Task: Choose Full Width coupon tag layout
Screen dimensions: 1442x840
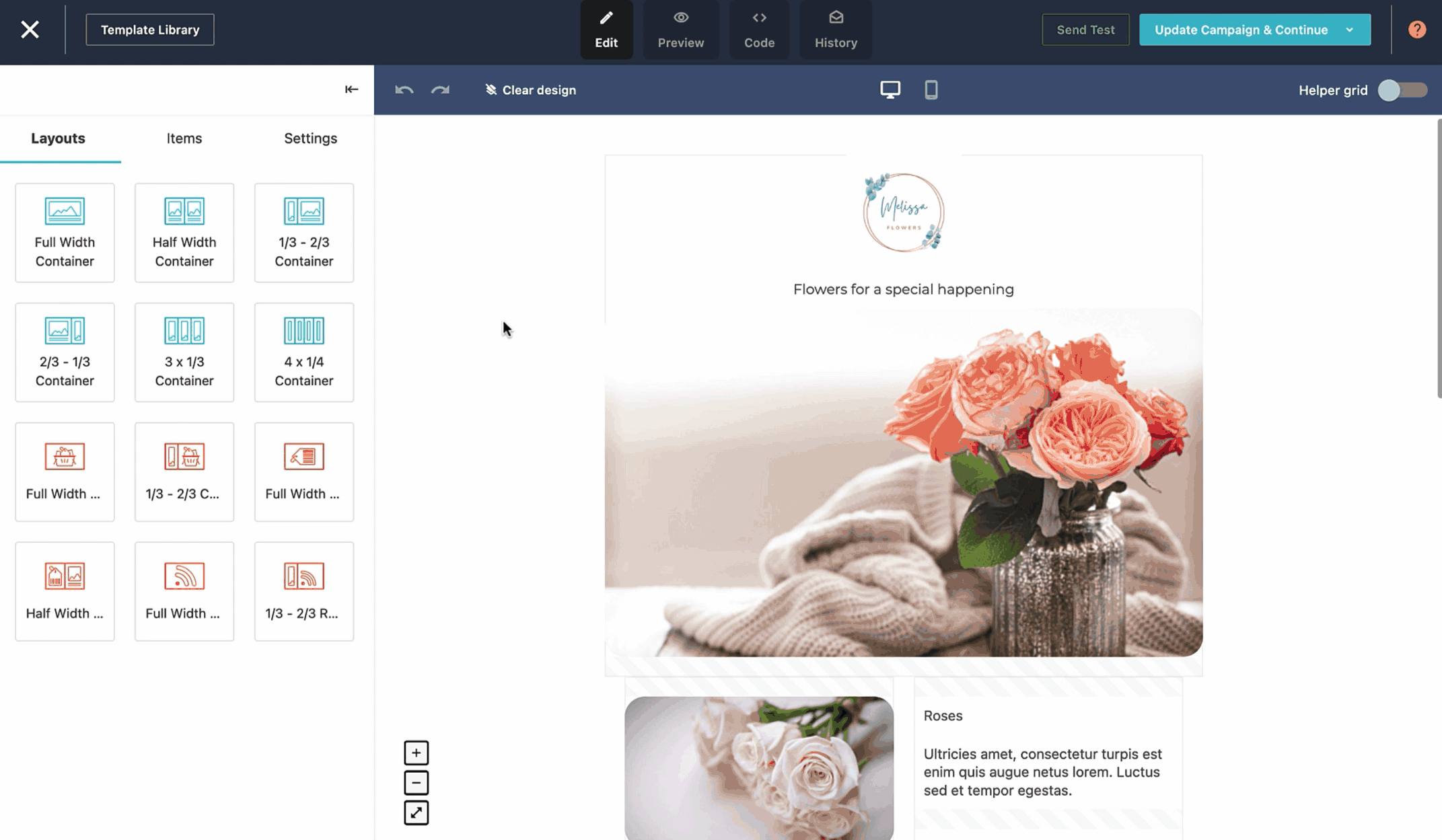Action: [x=304, y=472]
